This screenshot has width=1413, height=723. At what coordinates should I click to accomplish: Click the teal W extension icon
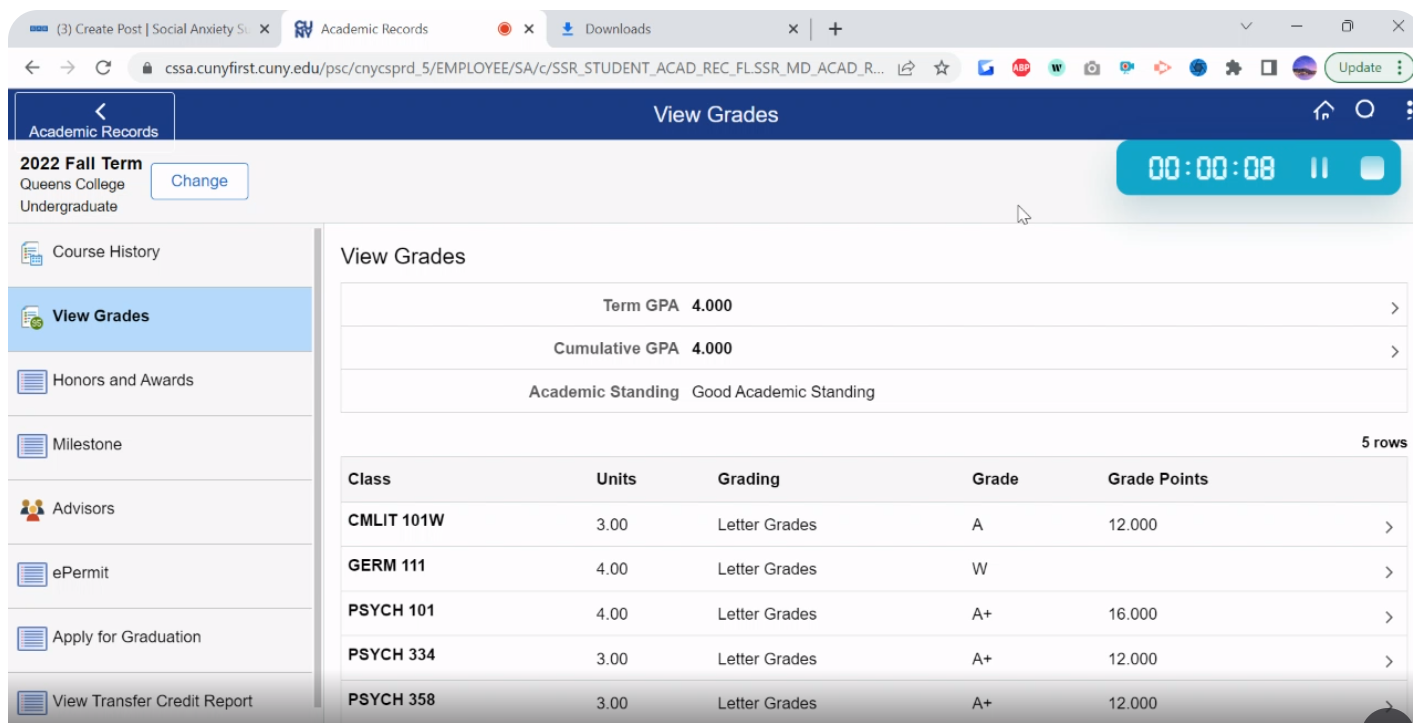point(1056,68)
